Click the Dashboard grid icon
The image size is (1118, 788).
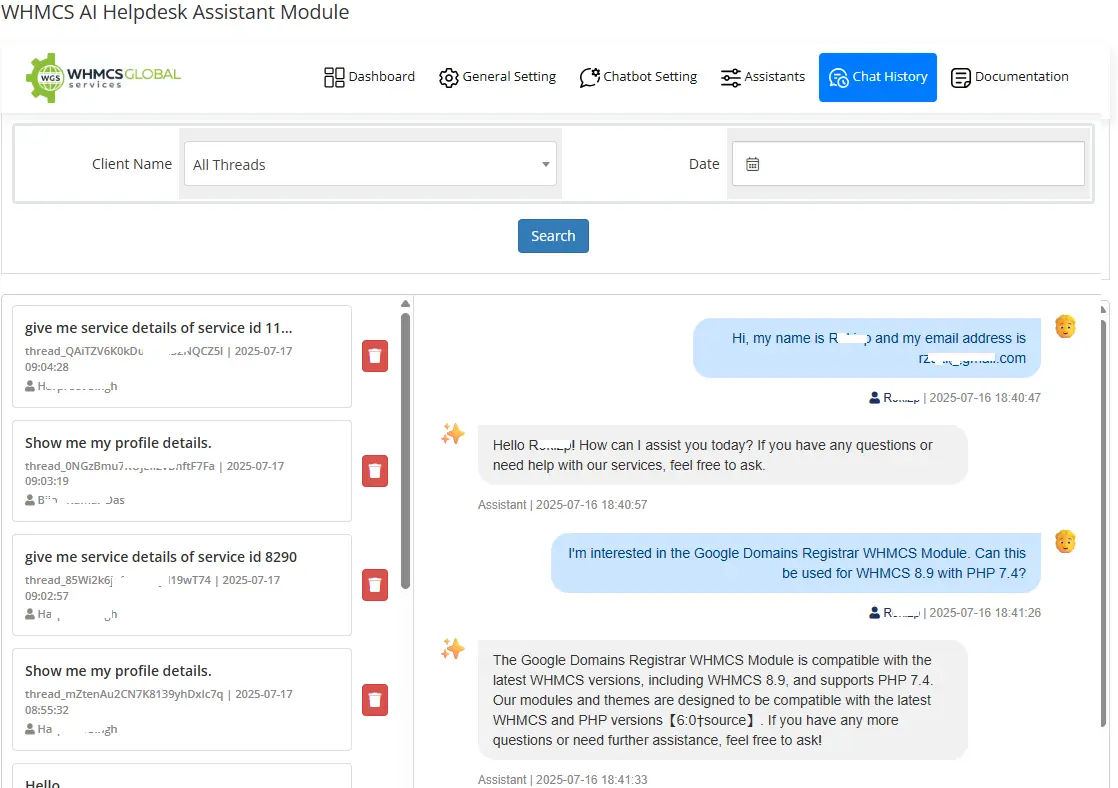click(331, 76)
